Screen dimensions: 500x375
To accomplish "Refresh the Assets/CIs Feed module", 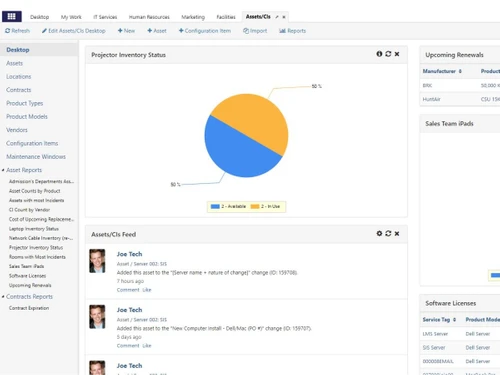I will [x=388, y=233].
